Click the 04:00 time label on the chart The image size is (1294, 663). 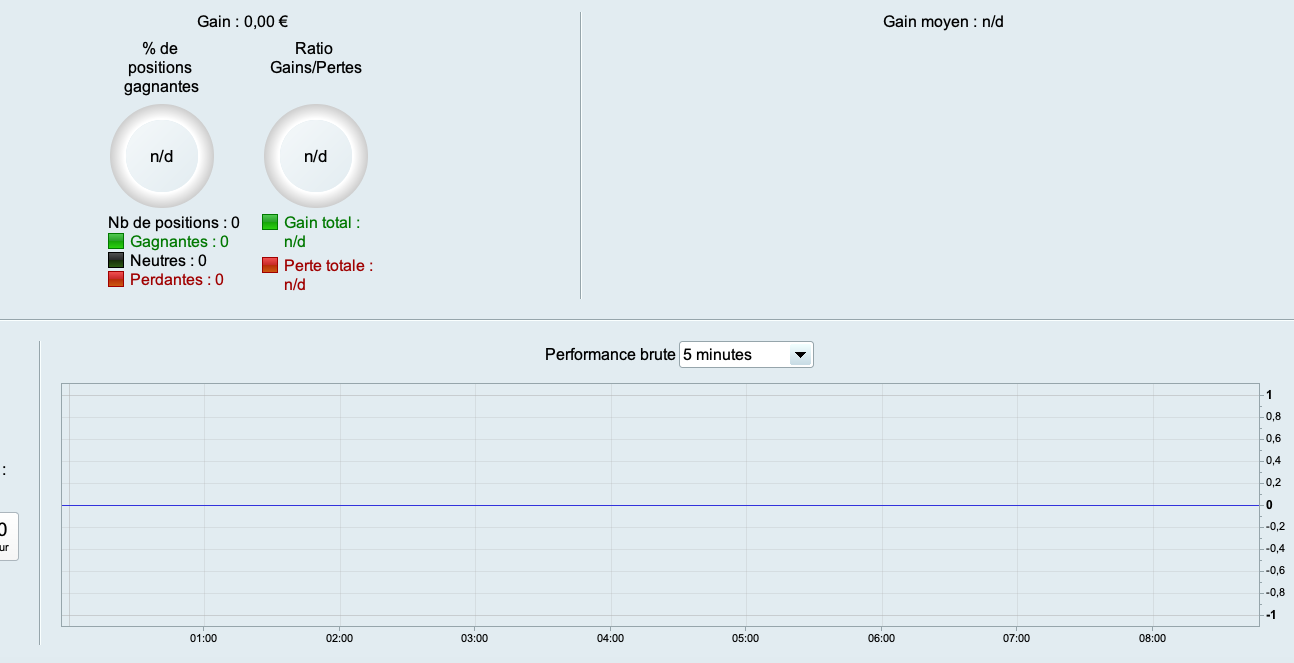[610, 637]
